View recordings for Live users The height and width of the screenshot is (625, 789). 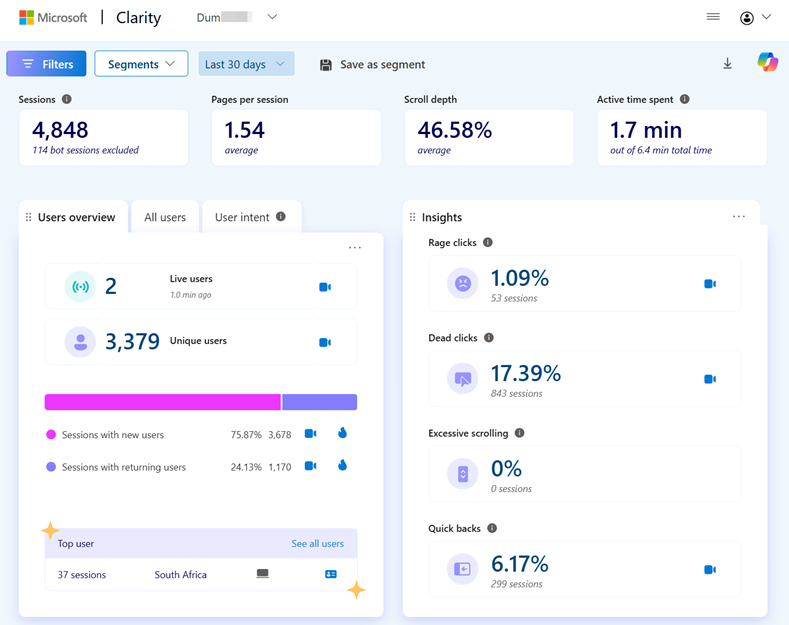[x=325, y=287]
